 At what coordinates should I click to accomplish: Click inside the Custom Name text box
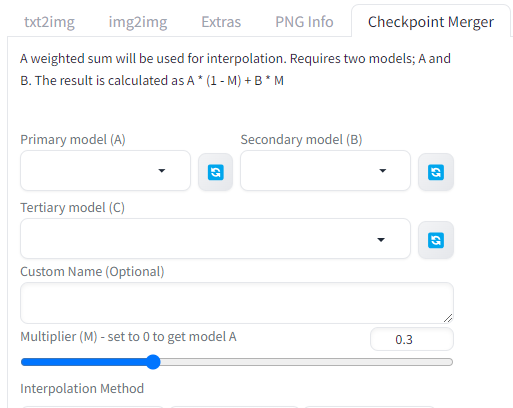pos(237,303)
